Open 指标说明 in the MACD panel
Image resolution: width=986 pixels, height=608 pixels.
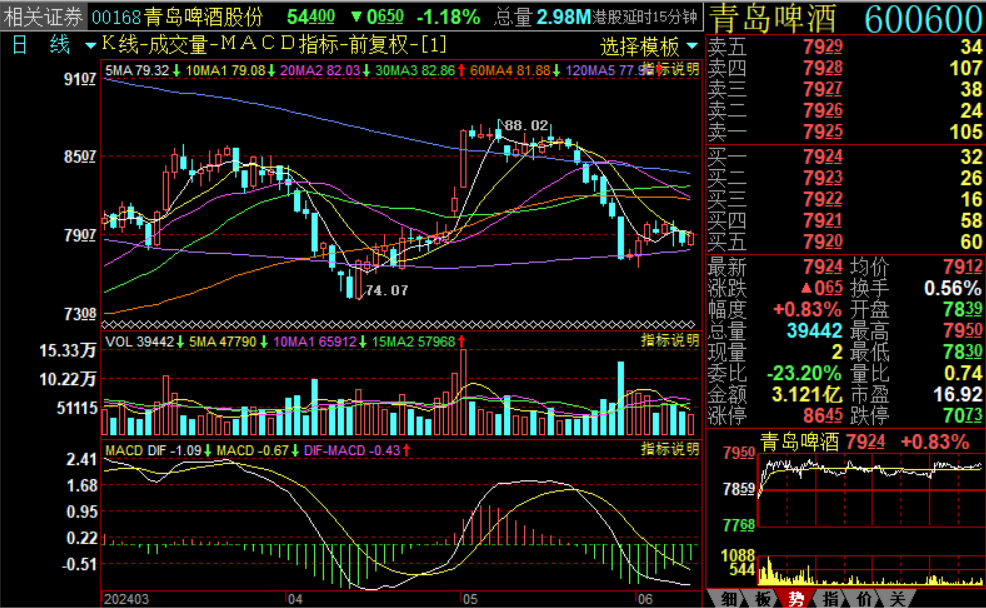pos(670,449)
